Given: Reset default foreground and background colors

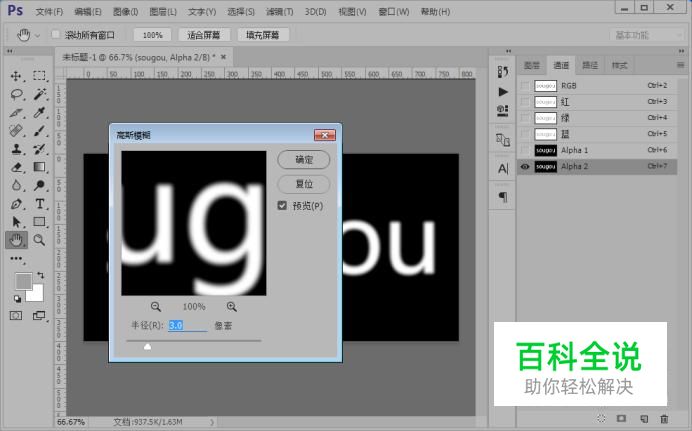Looking at the screenshot, I should 17,299.
